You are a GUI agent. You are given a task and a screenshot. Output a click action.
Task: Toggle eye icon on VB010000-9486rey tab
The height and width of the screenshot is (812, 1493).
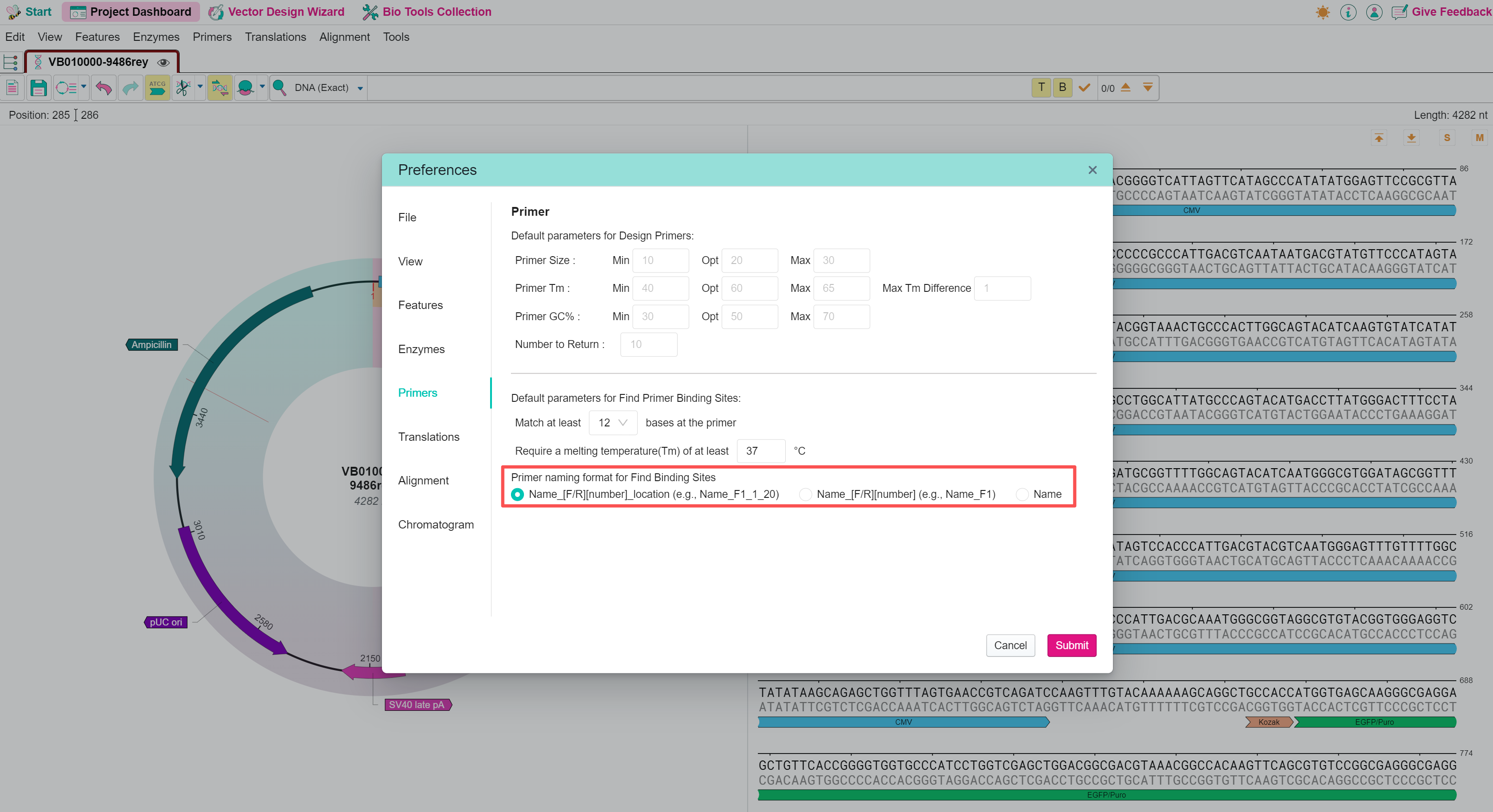[164, 62]
